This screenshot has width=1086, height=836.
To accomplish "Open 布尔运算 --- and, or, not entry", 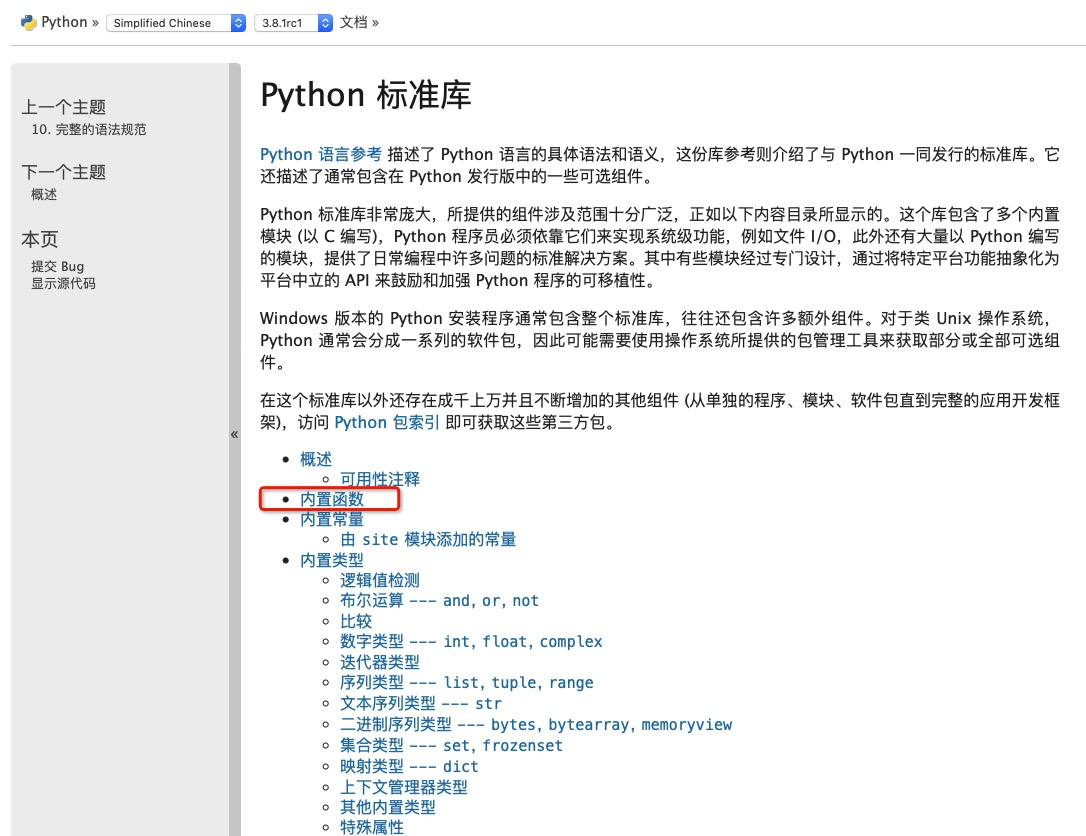I will click(439, 601).
